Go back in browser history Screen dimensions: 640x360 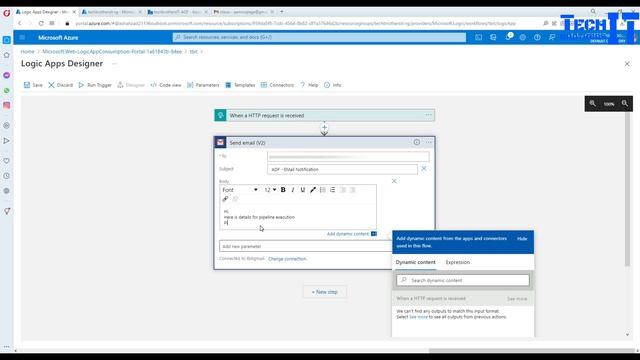20,23
